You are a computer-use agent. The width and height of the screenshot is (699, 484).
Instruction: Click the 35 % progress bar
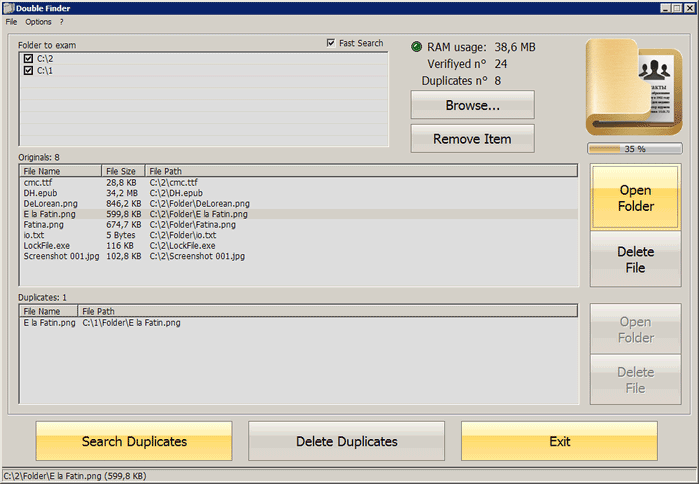click(635, 149)
